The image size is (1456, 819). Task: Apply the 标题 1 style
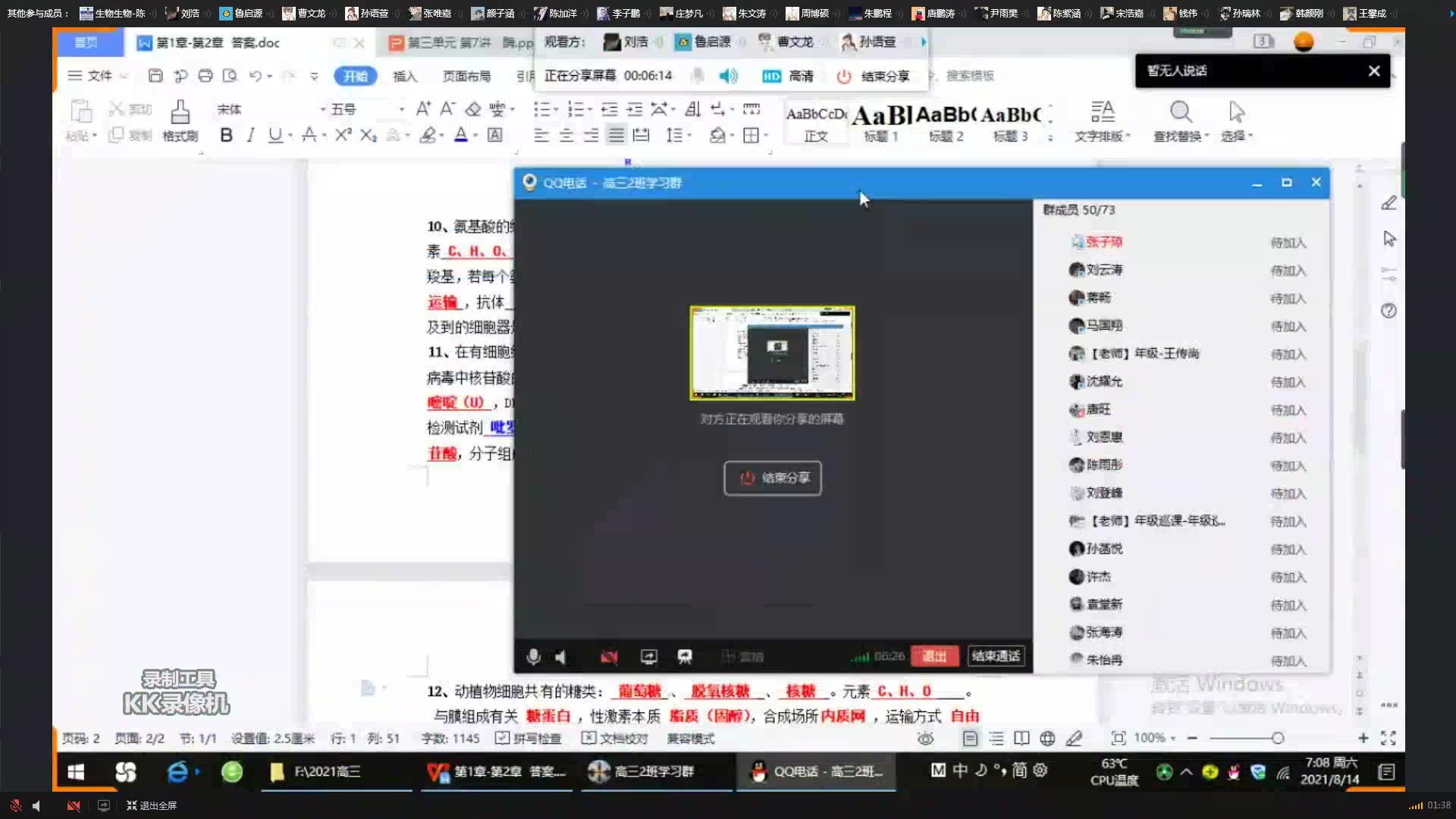coord(881,124)
